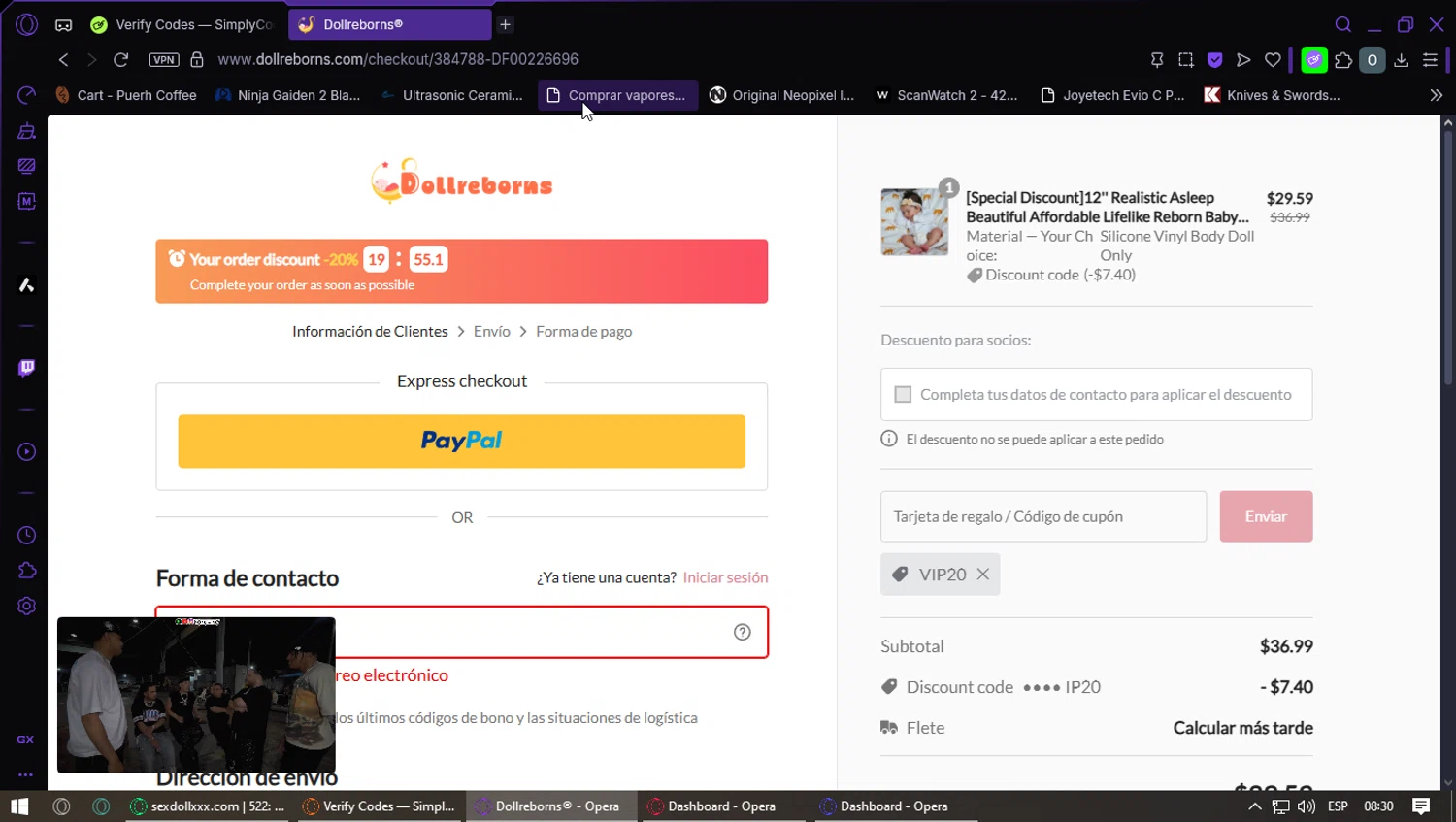1456x822 pixels.
Task: Take a snapshot with capture icon
Action: (x=1186, y=60)
